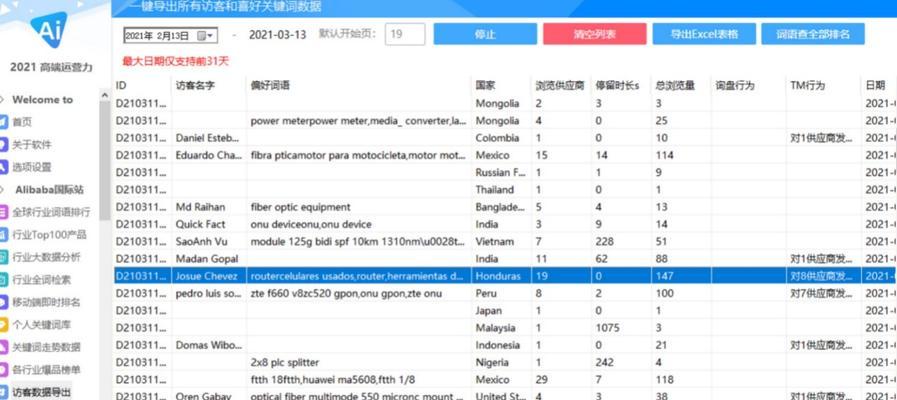This screenshot has height=400, width=897.
Task: Click the visitor name Madan Gopal
Action: click(207, 259)
